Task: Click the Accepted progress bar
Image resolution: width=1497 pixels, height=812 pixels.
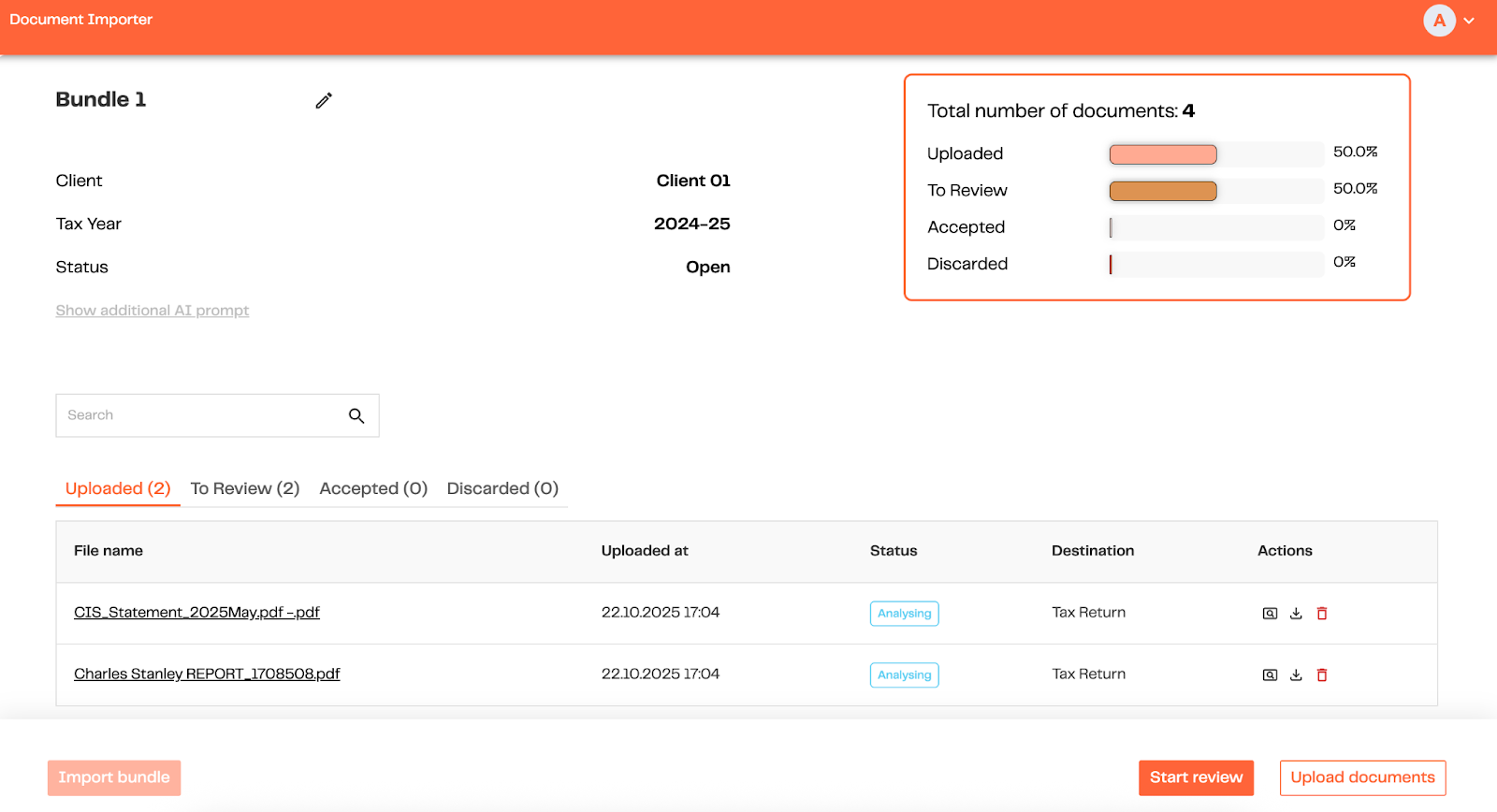Action: [1216, 227]
